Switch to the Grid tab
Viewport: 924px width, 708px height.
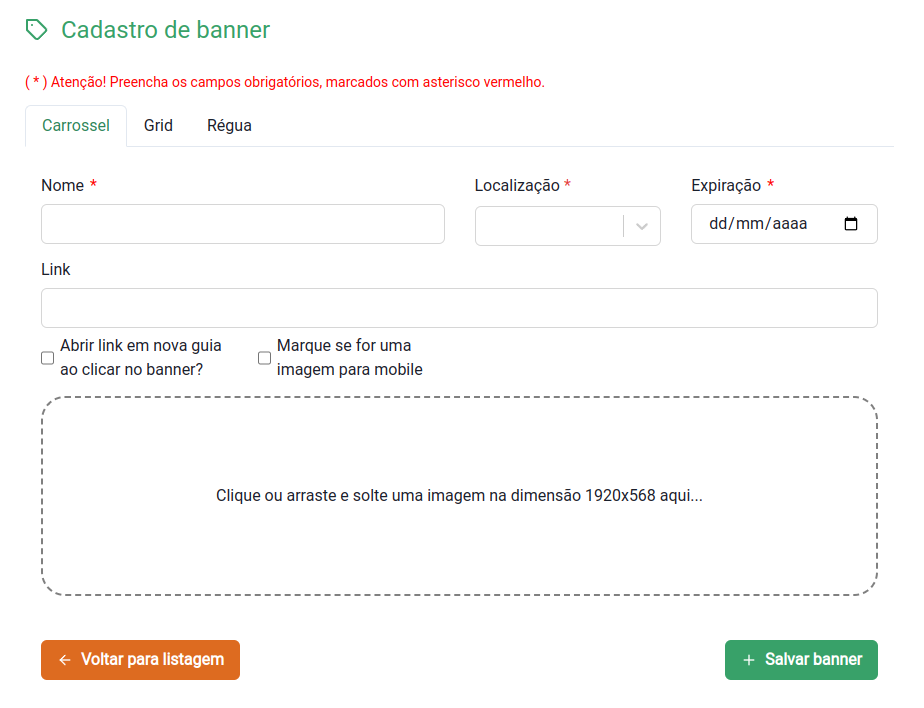[x=158, y=125]
